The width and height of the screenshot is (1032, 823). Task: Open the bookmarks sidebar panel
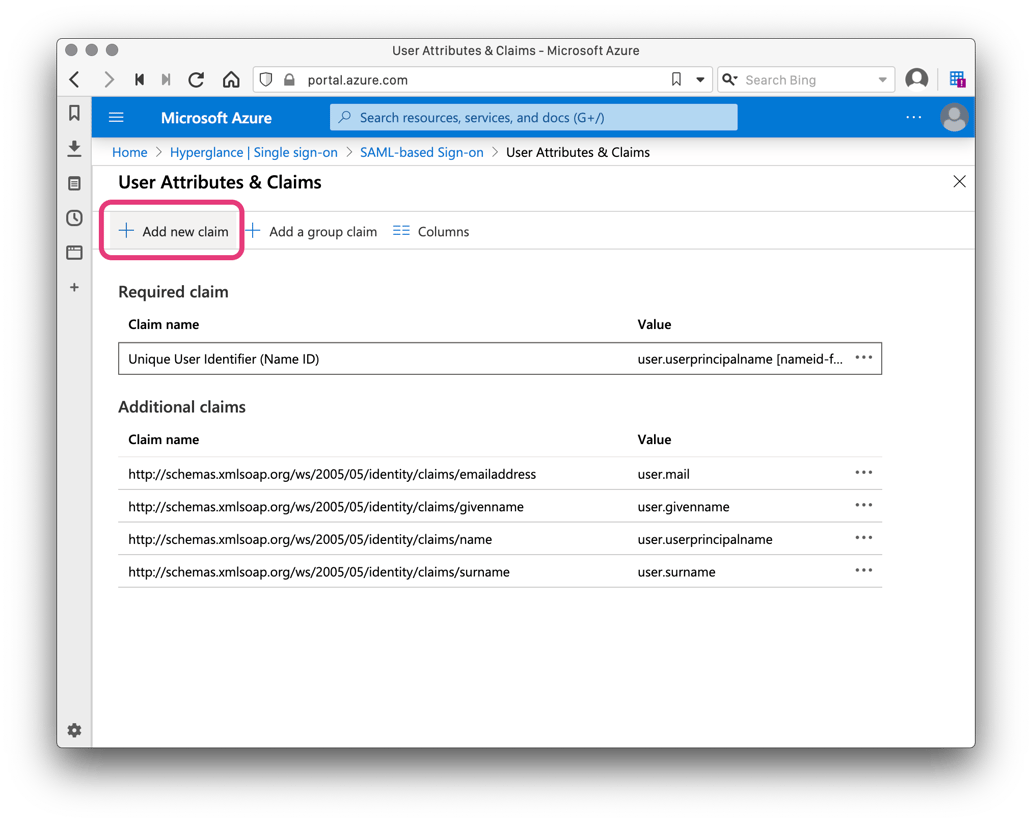[73, 113]
